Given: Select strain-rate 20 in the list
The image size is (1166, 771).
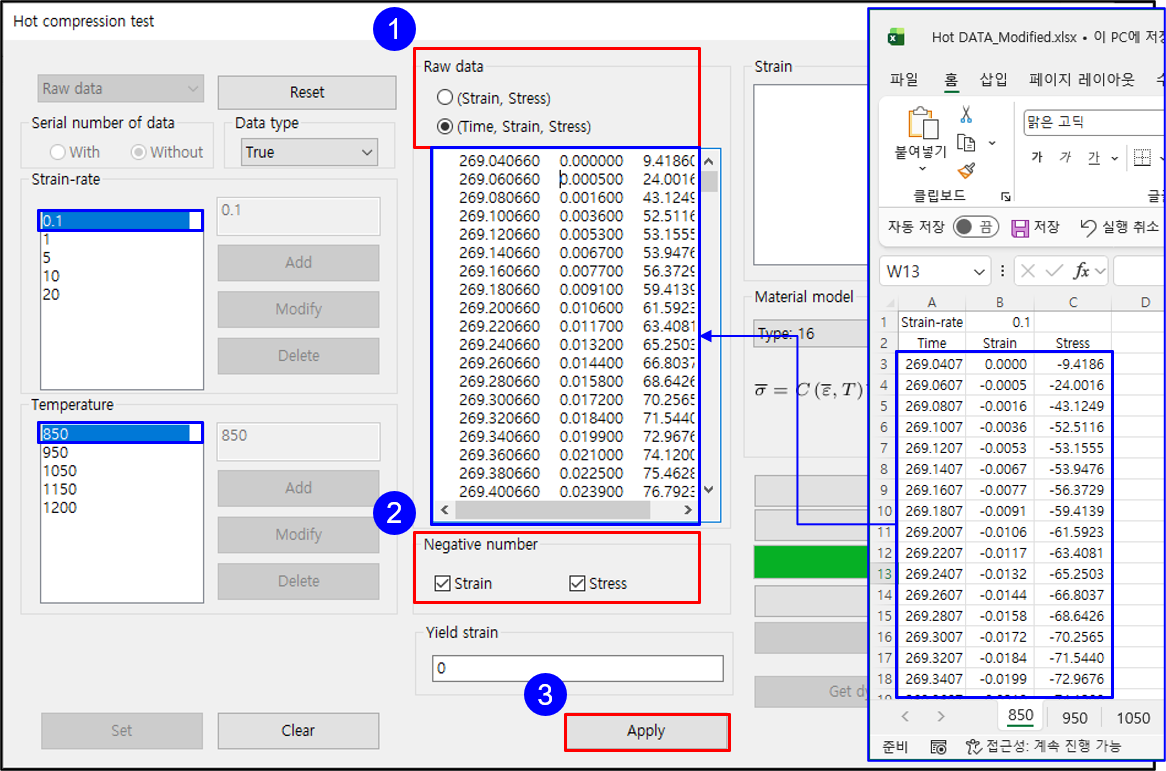Looking at the screenshot, I should tap(121, 294).
